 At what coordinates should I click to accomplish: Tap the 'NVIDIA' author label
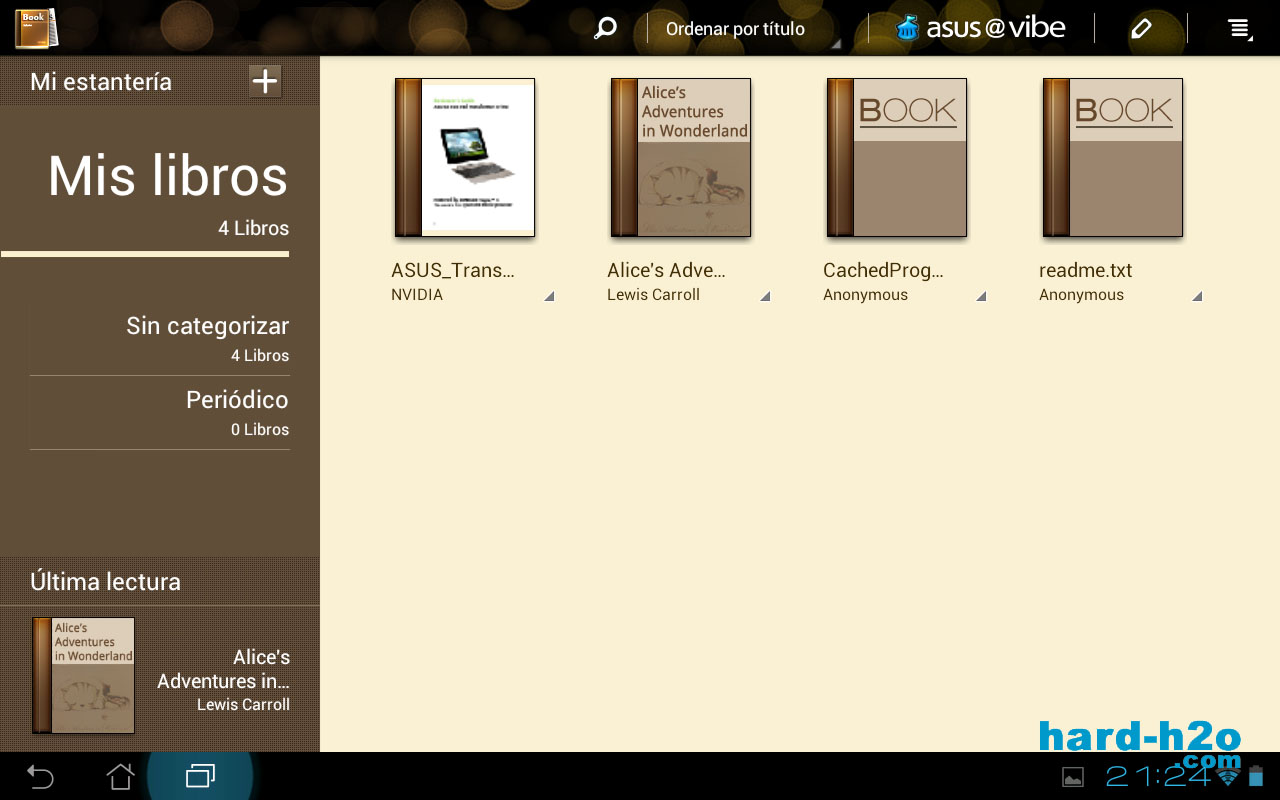(417, 295)
